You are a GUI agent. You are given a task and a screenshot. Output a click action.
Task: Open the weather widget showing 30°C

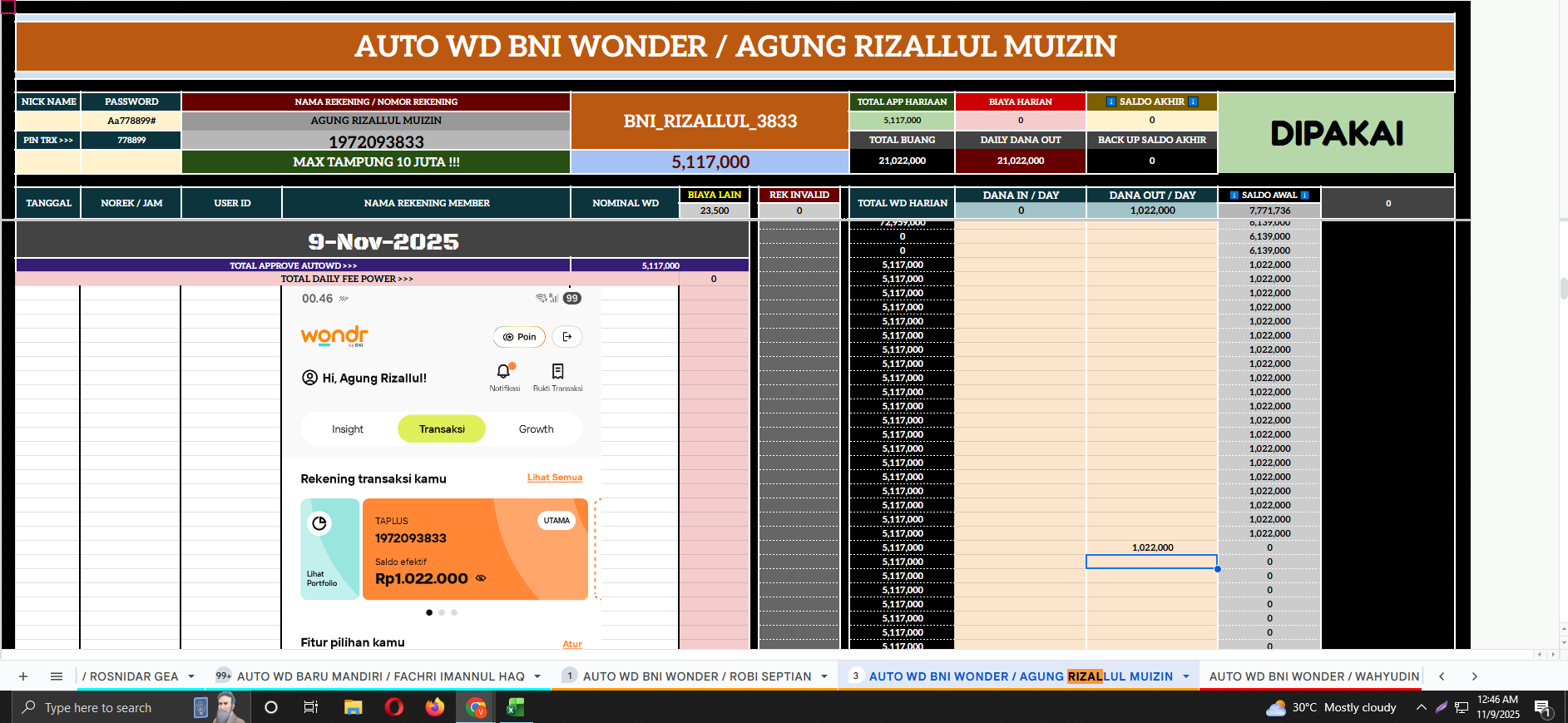click(1331, 707)
